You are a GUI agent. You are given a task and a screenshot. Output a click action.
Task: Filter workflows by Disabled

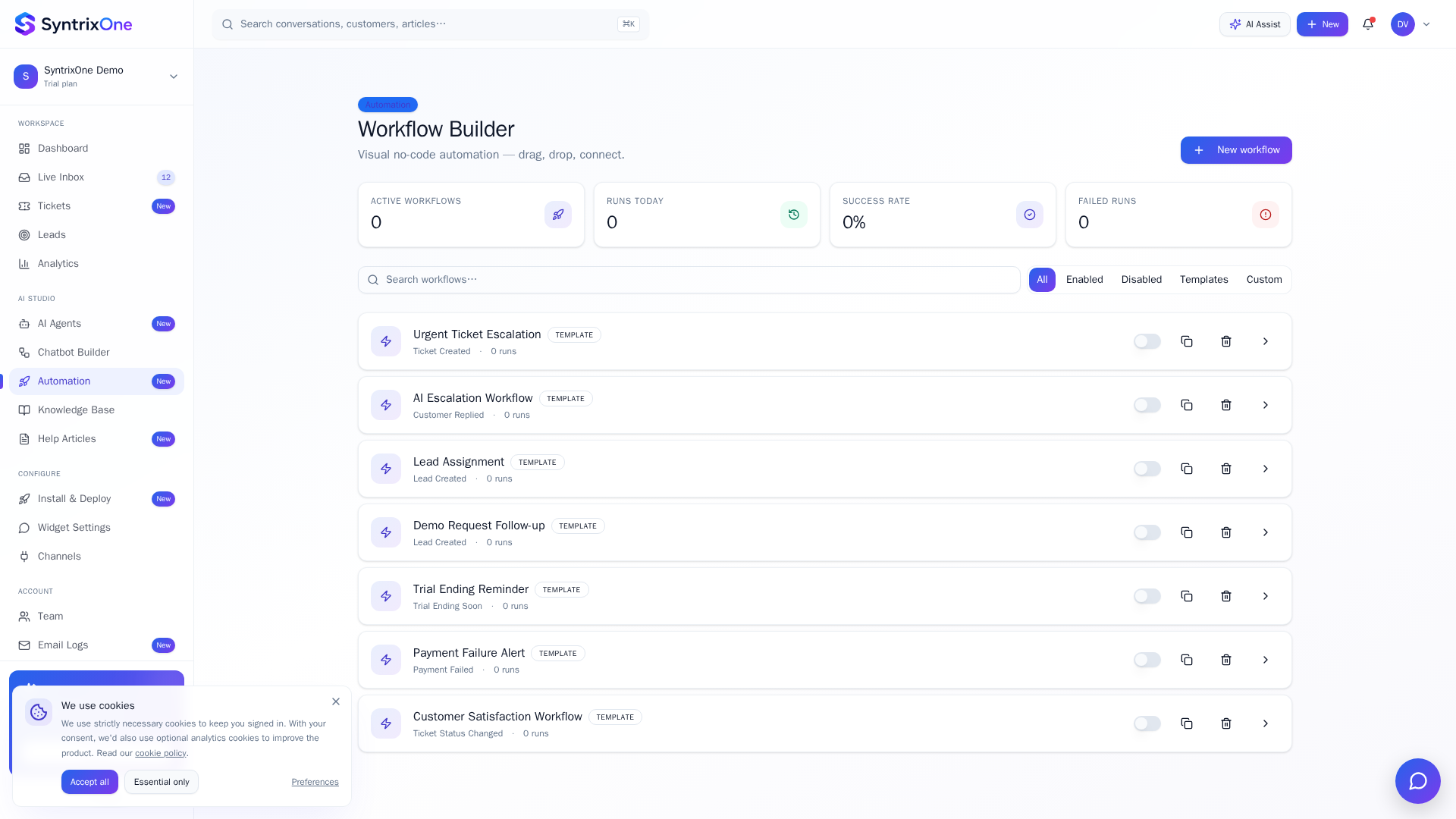click(x=1141, y=280)
